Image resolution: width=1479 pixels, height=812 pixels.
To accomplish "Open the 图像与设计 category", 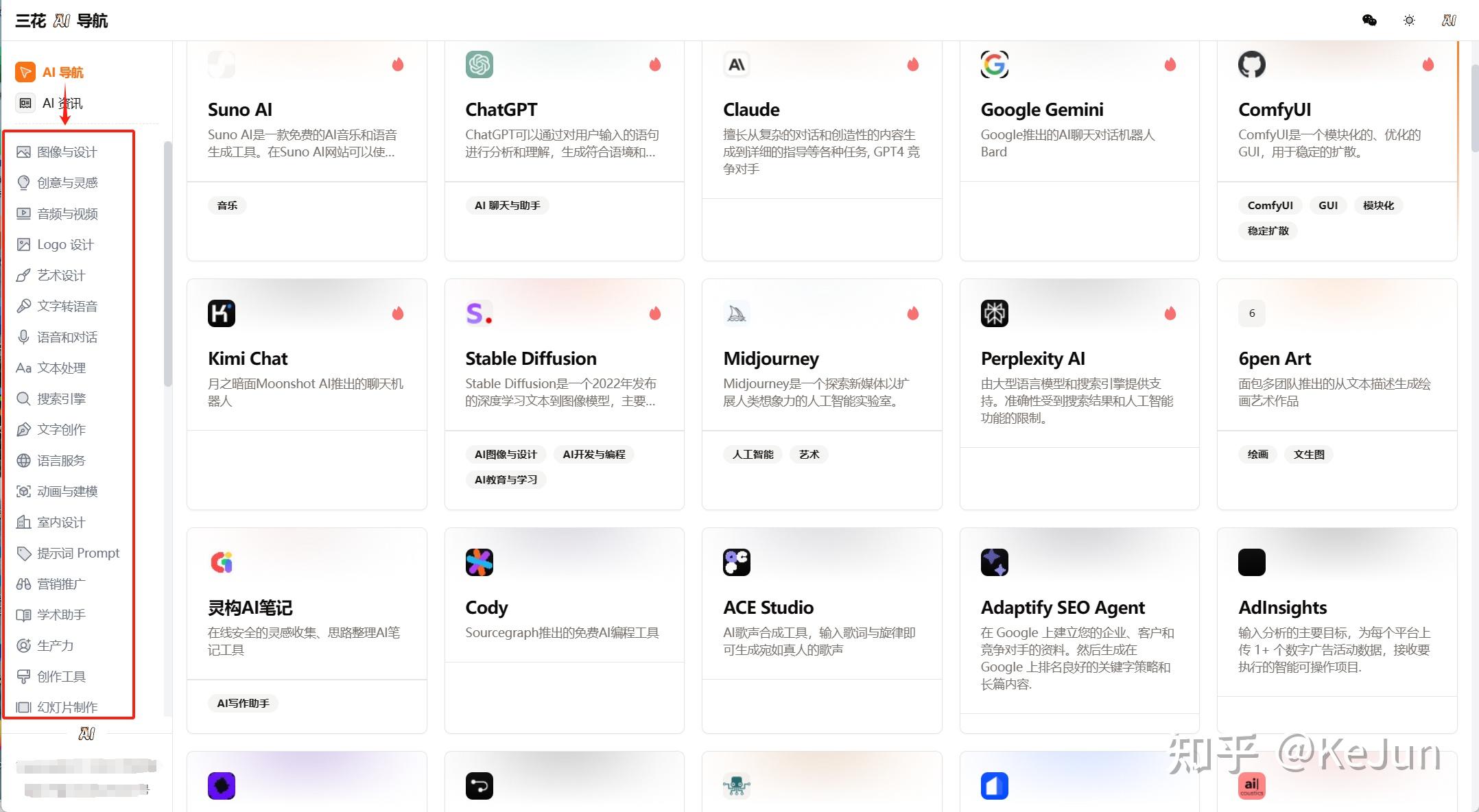I will point(57,152).
